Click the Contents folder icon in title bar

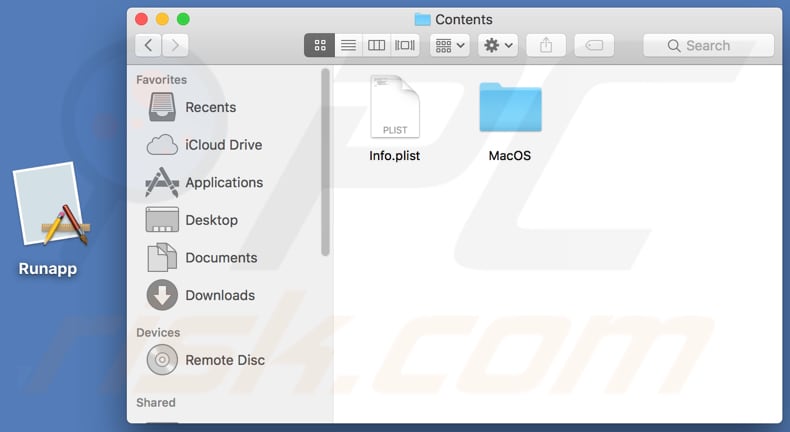click(422, 20)
